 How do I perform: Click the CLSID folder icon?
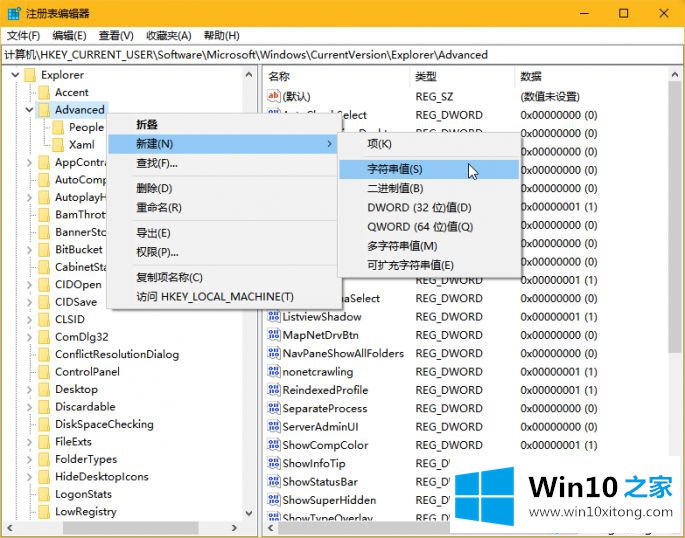point(44,320)
